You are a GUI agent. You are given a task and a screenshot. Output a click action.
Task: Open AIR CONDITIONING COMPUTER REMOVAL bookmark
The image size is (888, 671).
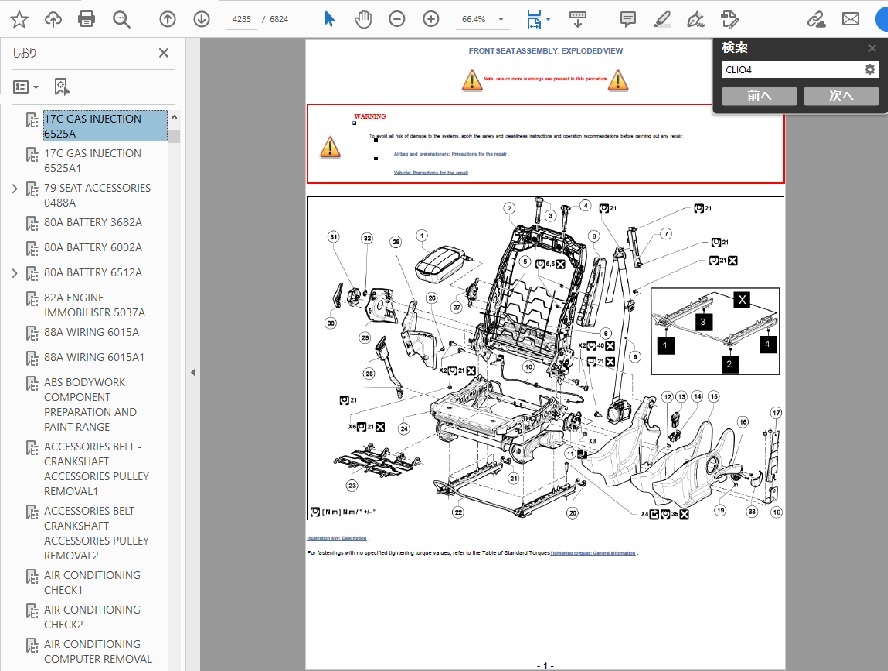(x=98, y=651)
